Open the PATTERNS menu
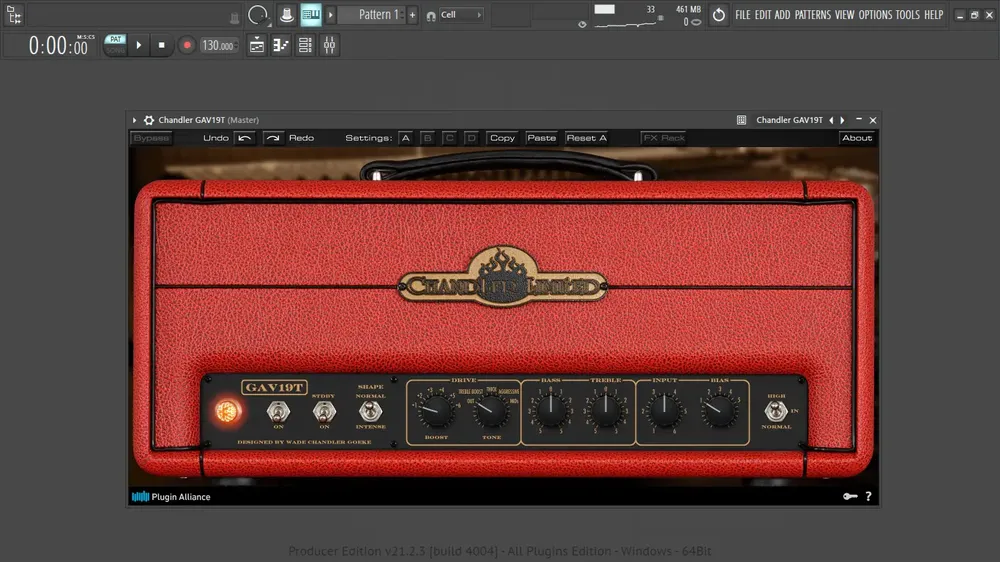Image resolution: width=1000 pixels, height=562 pixels. click(812, 15)
